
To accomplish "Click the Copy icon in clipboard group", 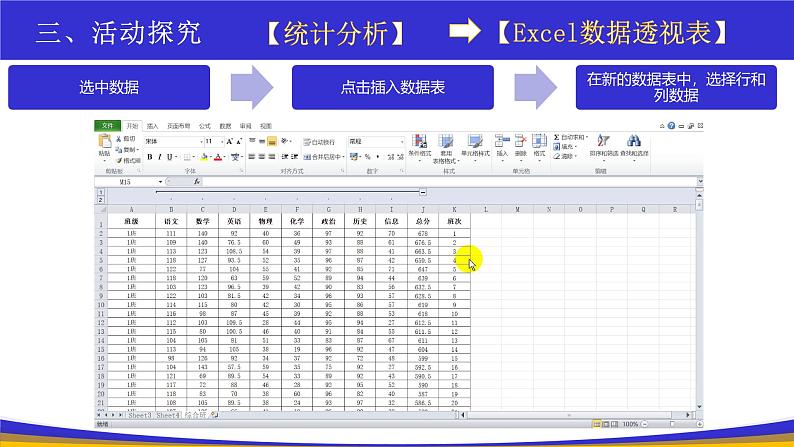I will 118,149.
